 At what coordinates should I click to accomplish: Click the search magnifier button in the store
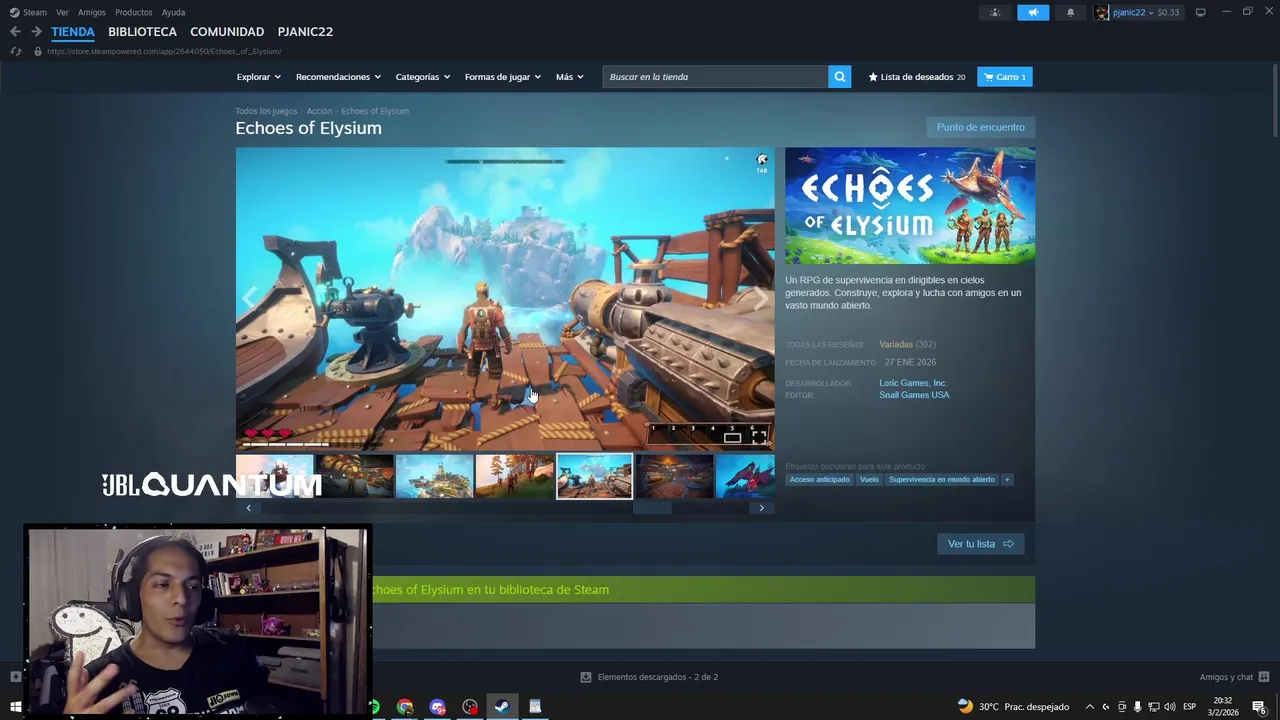pyautogui.click(x=840, y=77)
